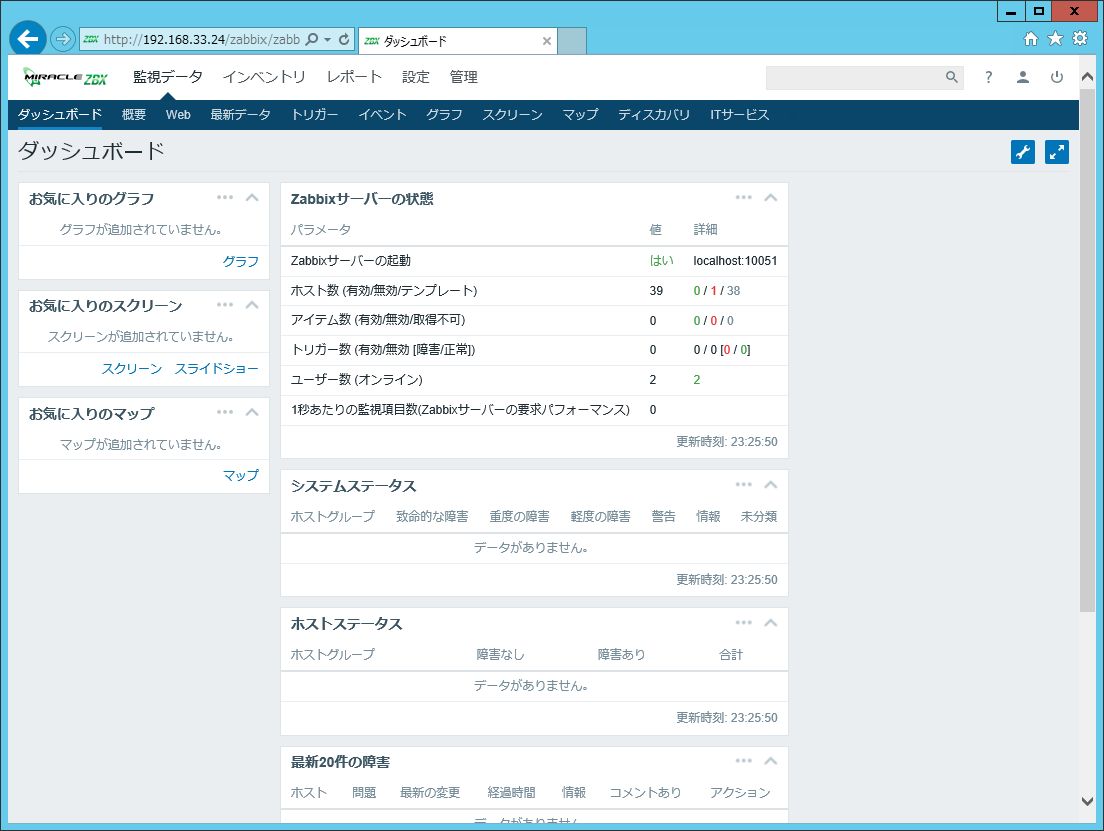Click the browser home icon
This screenshot has width=1104, height=831.
(x=1031, y=39)
